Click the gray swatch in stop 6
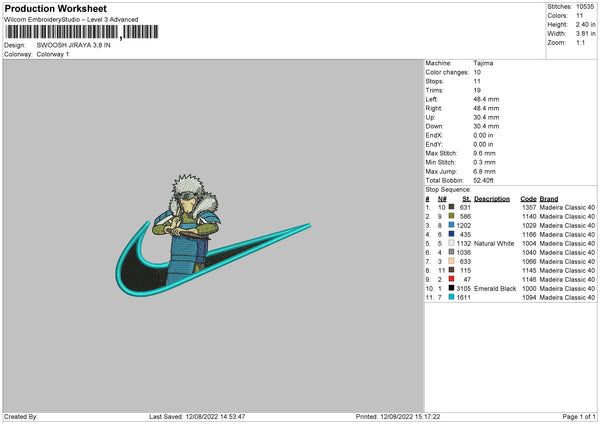600x424 pixels. 451,252
